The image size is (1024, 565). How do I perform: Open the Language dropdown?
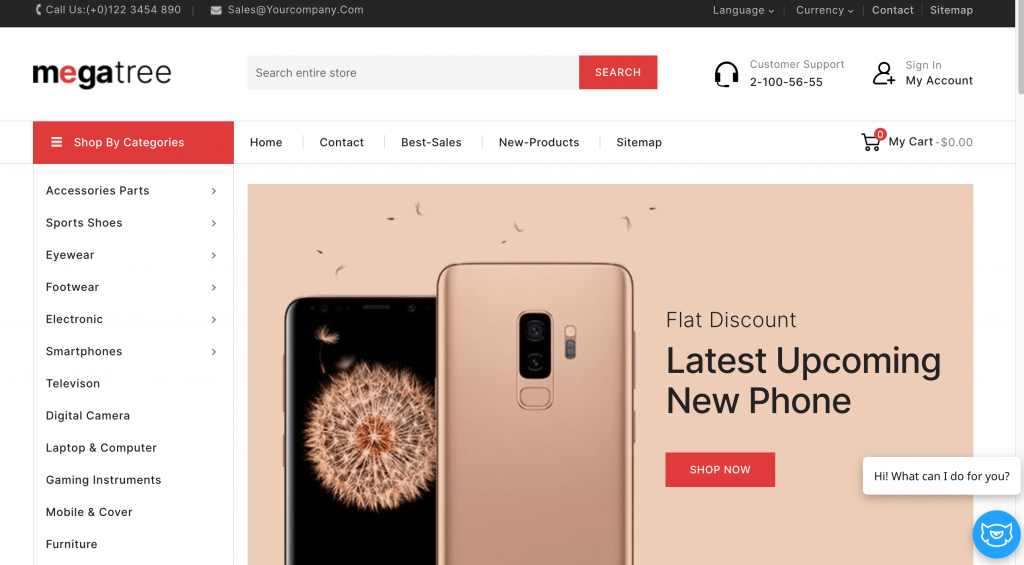coord(743,10)
